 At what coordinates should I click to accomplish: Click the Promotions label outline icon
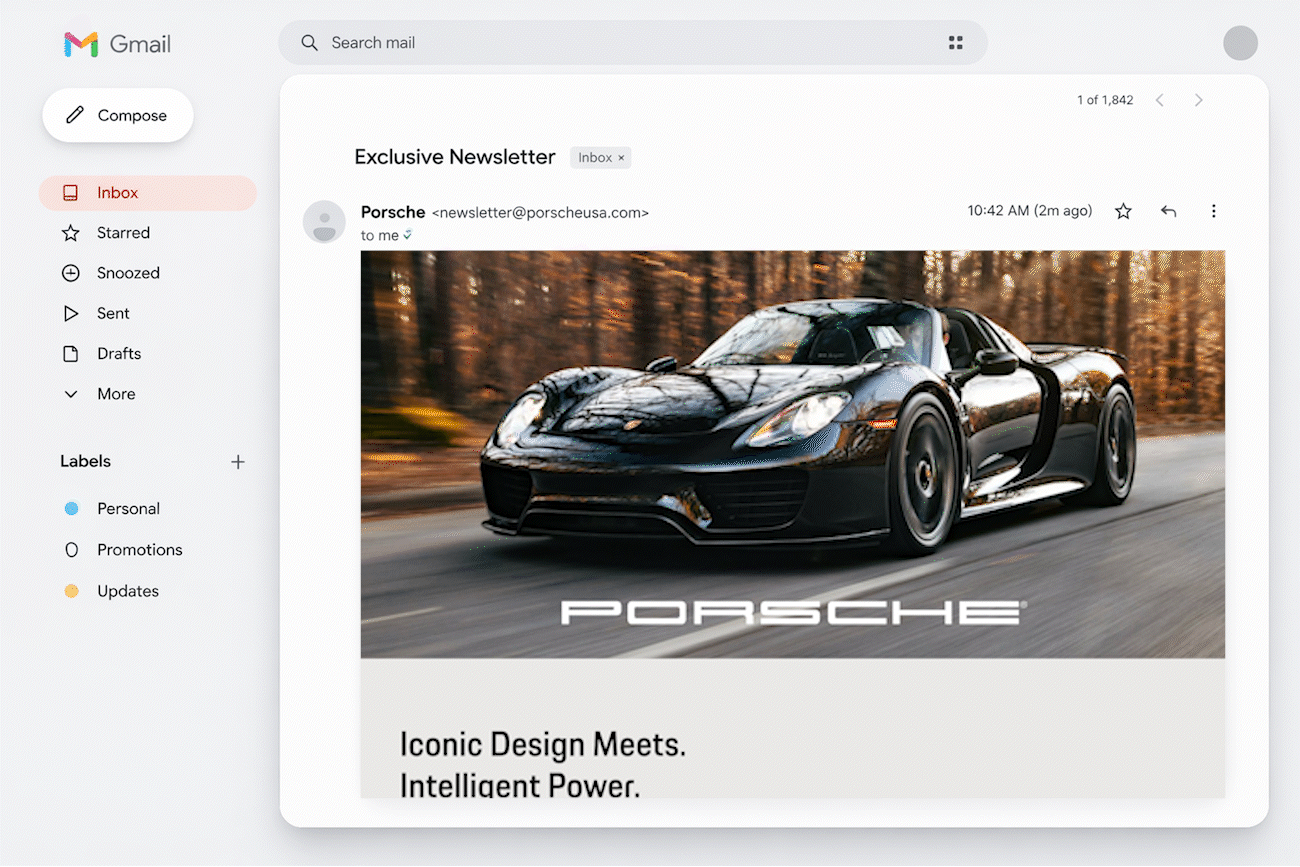71,550
